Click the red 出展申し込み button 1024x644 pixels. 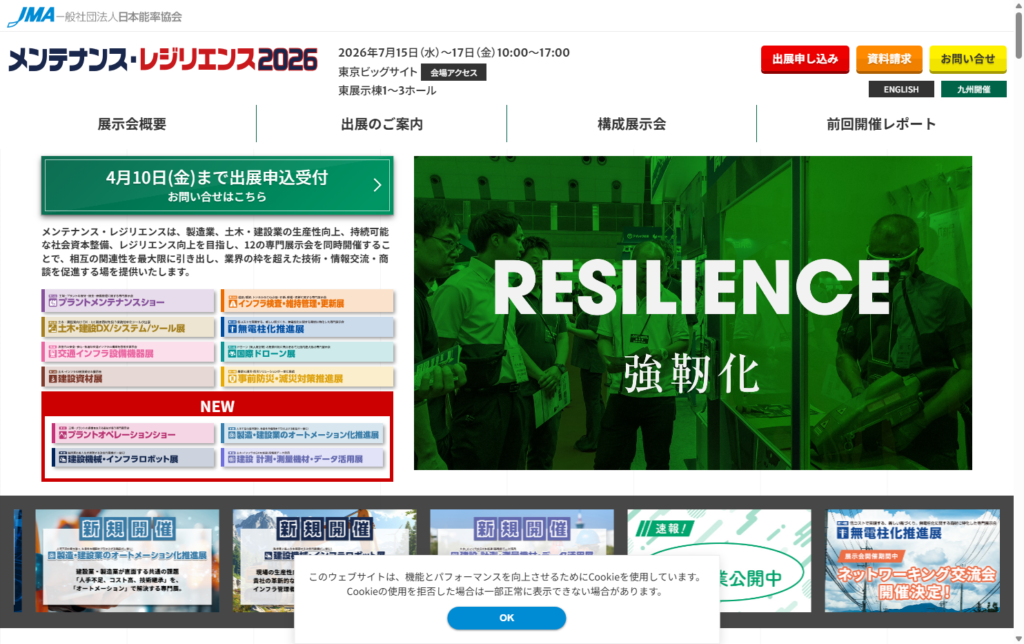[805, 59]
